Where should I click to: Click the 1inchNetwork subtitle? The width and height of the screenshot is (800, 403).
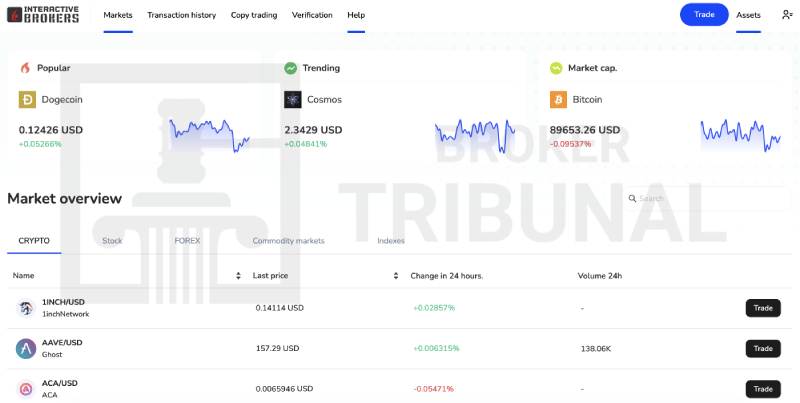65,314
